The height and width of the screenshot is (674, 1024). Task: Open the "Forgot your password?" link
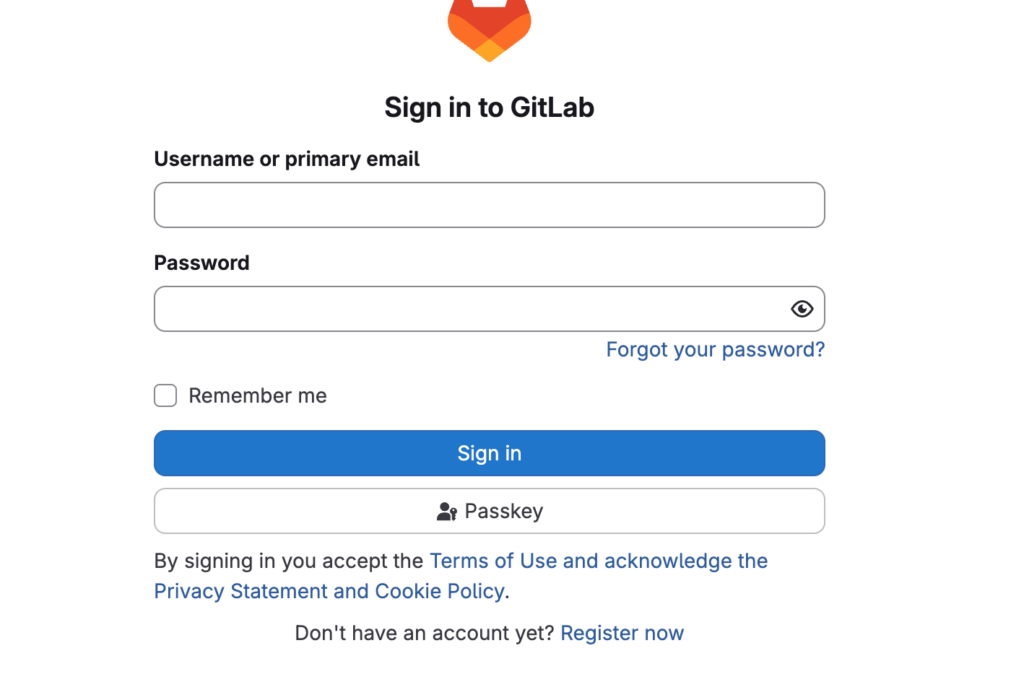715,350
